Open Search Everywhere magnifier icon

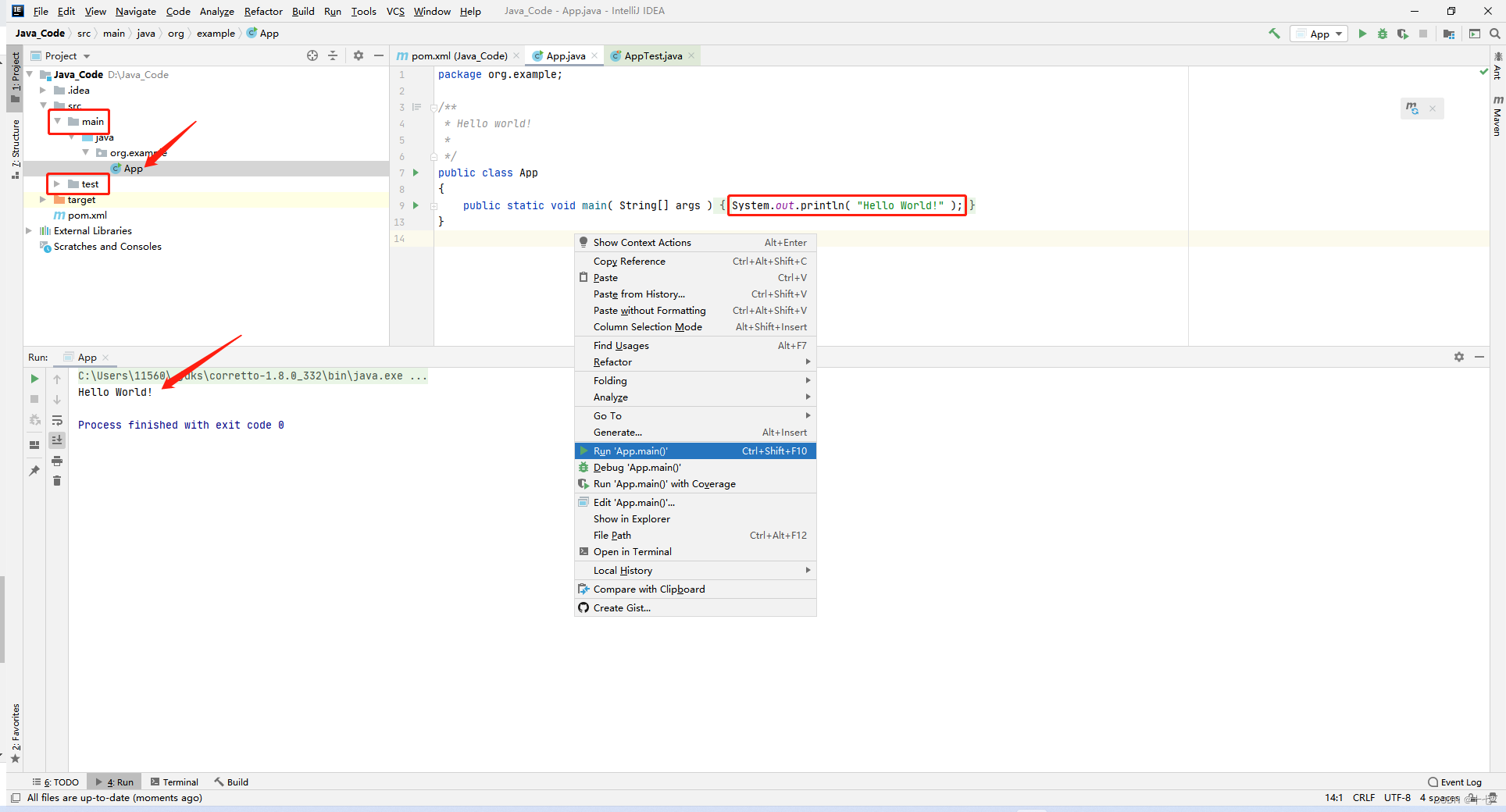pos(1494,34)
